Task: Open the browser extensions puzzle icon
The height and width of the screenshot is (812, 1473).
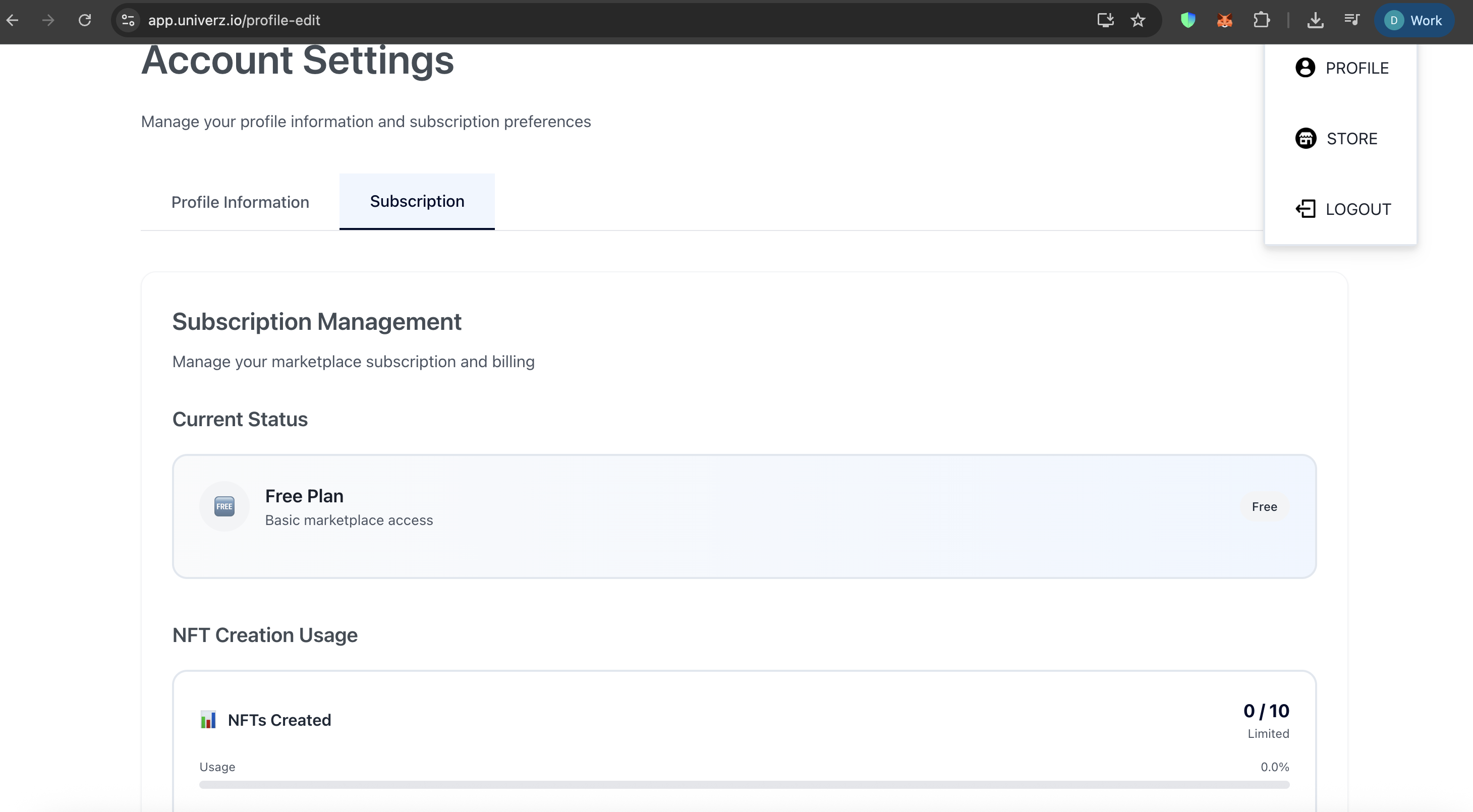Action: point(1261,21)
